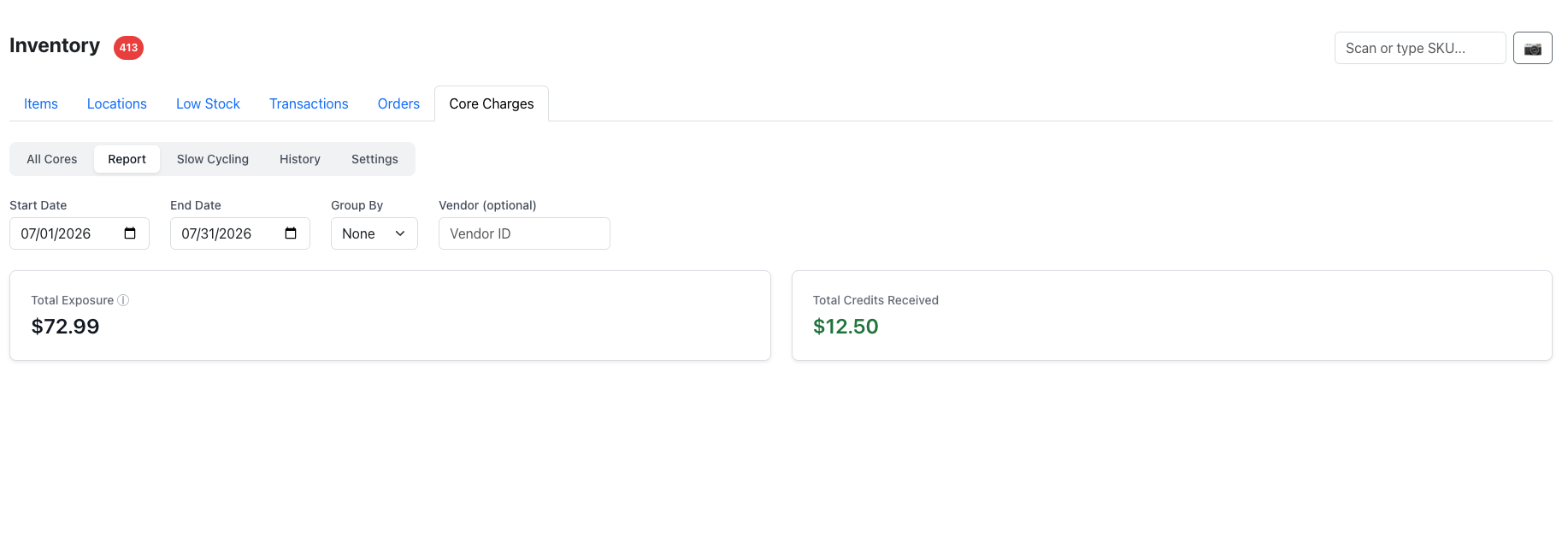Focus the Scan or type SKU field

1420,48
